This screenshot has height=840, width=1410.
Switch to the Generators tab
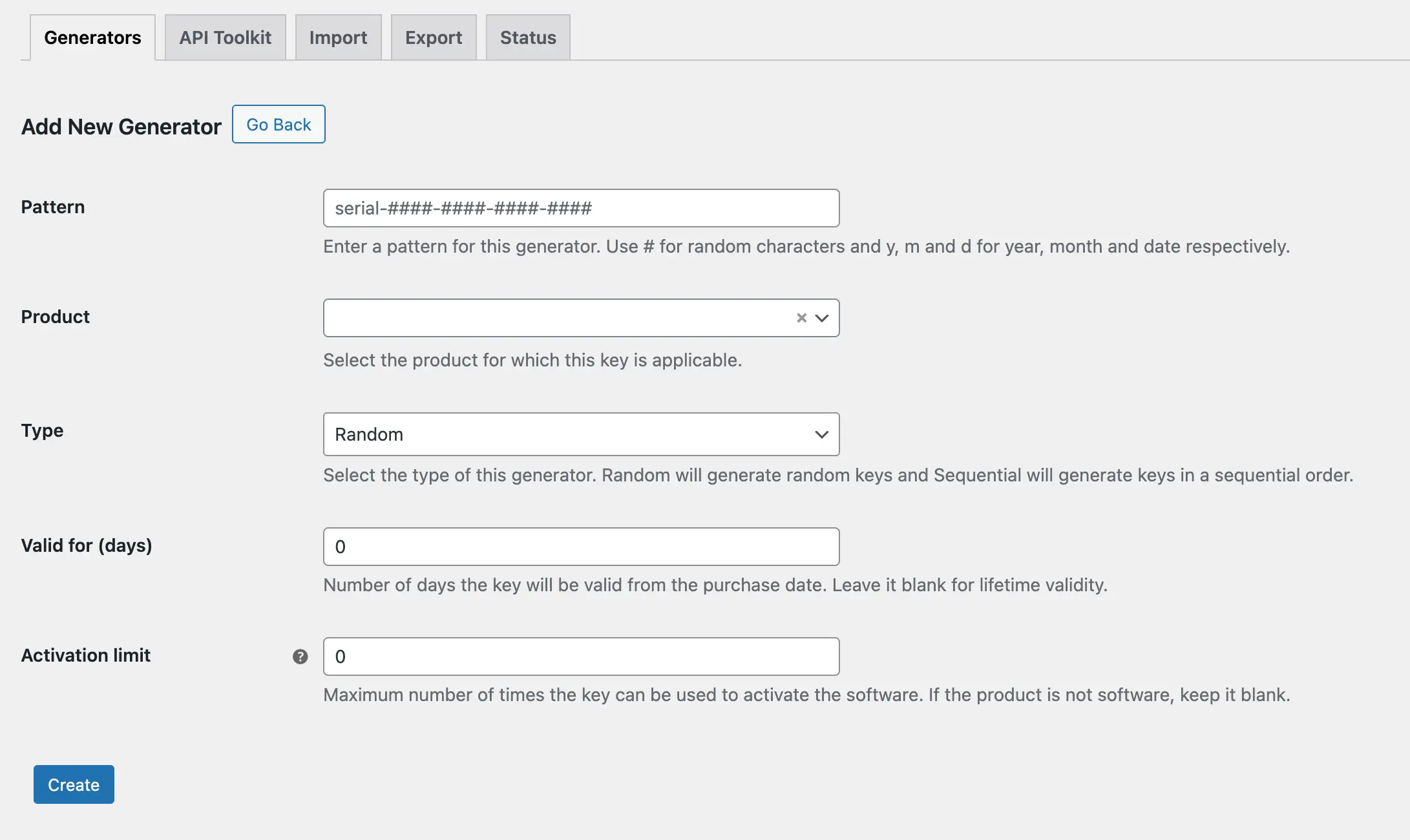click(92, 37)
